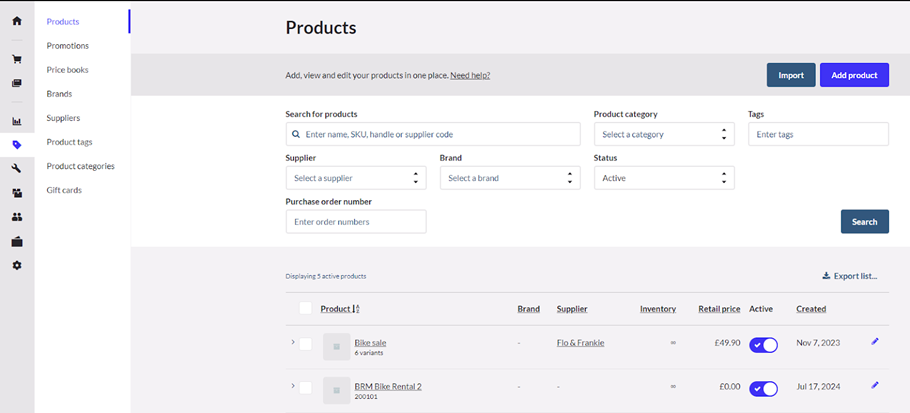Open the Customers people icon

[16, 217]
